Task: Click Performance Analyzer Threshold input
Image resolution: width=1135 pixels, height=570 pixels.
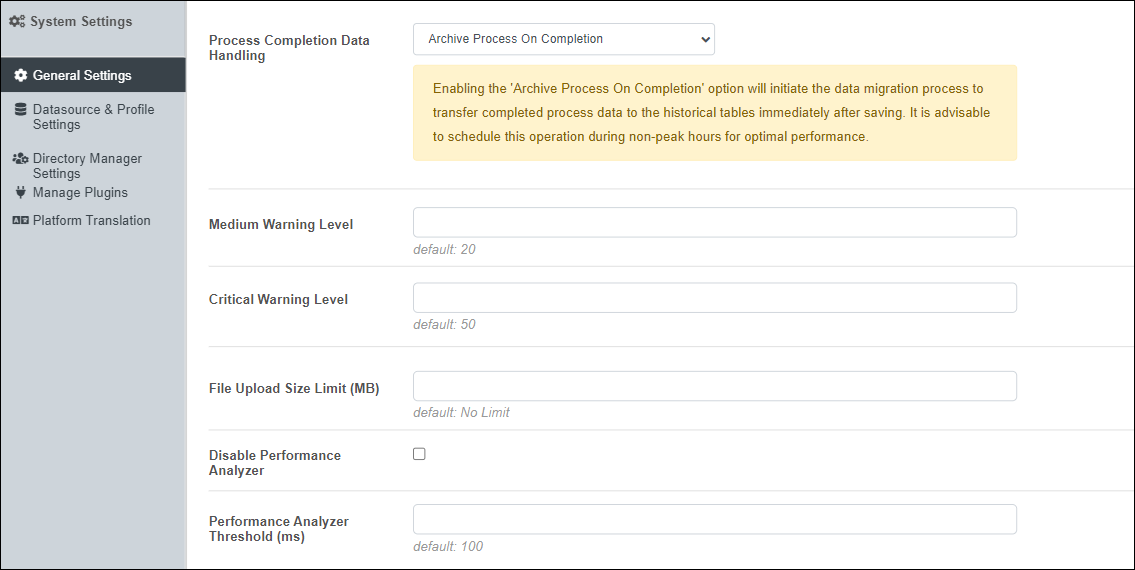Action: (714, 519)
